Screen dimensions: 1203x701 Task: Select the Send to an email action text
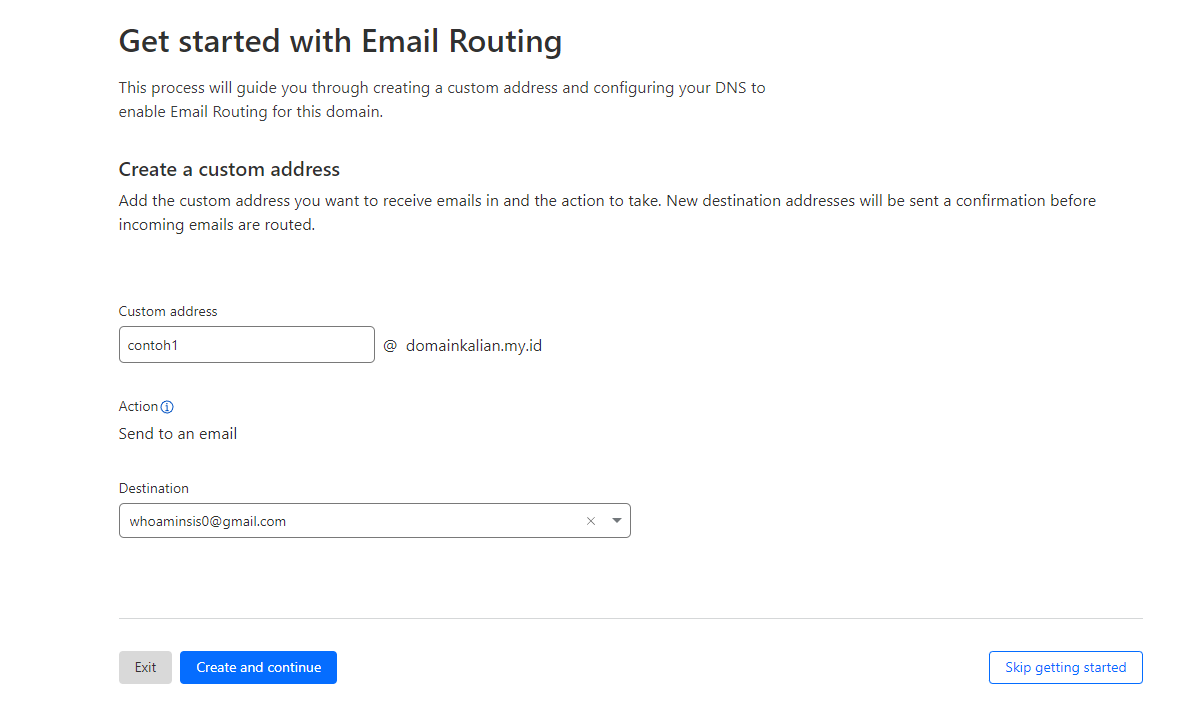point(178,434)
